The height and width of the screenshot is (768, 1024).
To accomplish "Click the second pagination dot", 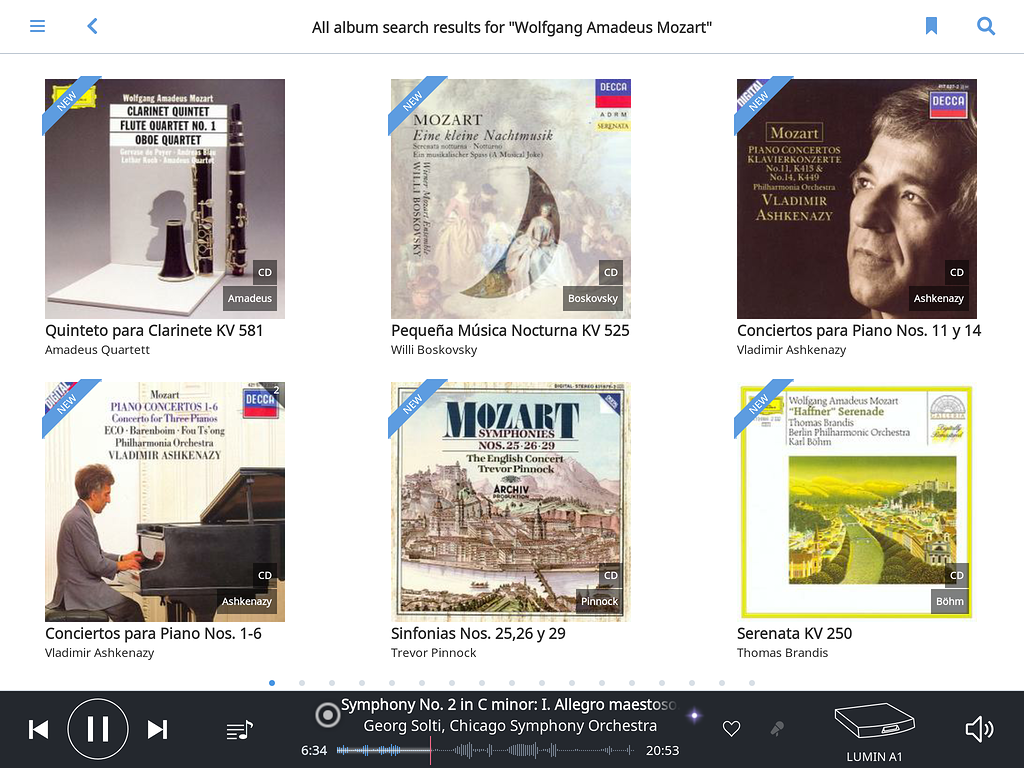I will [x=301, y=684].
